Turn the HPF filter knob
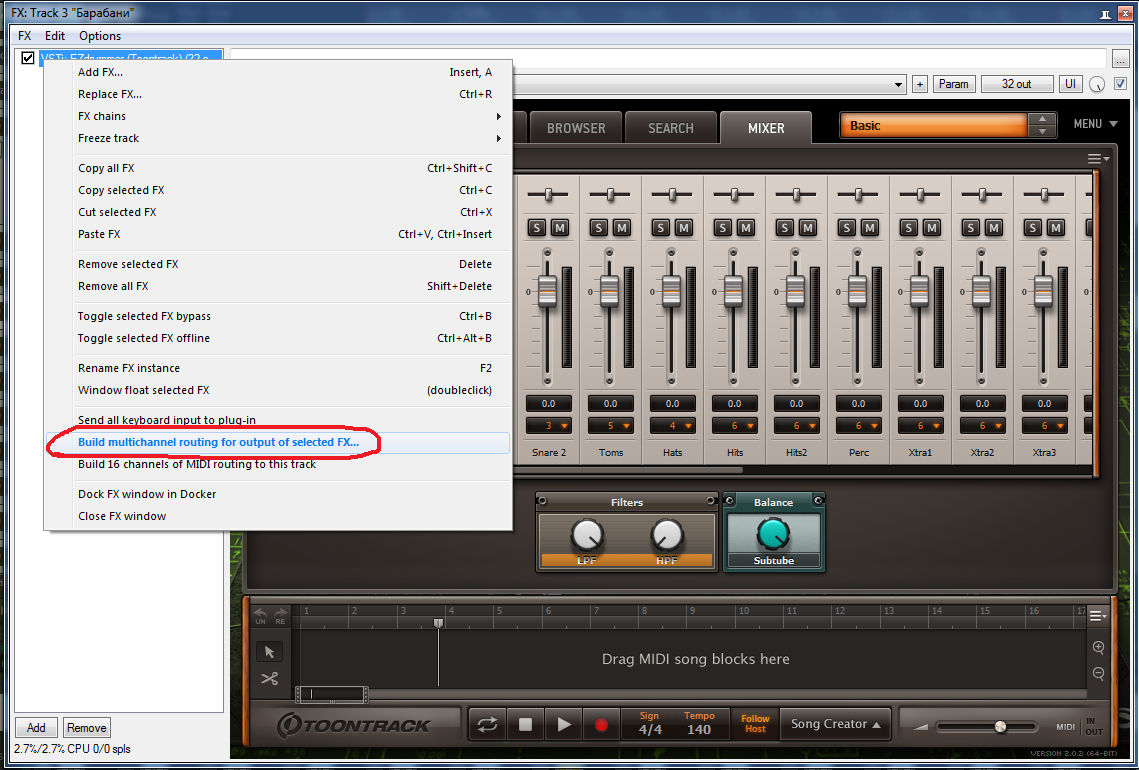This screenshot has width=1139, height=770. coord(667,535)
